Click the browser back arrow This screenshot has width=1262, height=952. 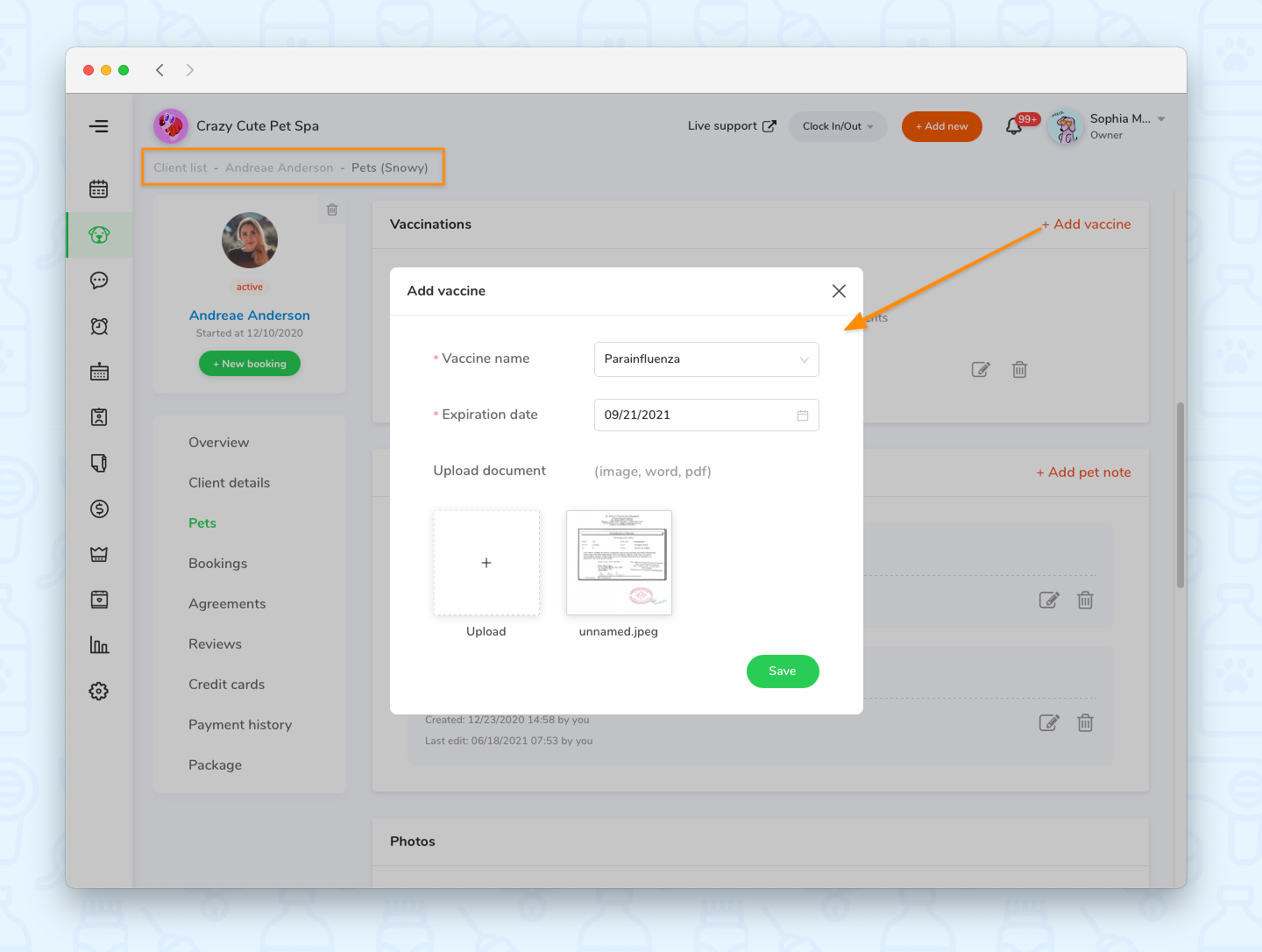point(160,70)
